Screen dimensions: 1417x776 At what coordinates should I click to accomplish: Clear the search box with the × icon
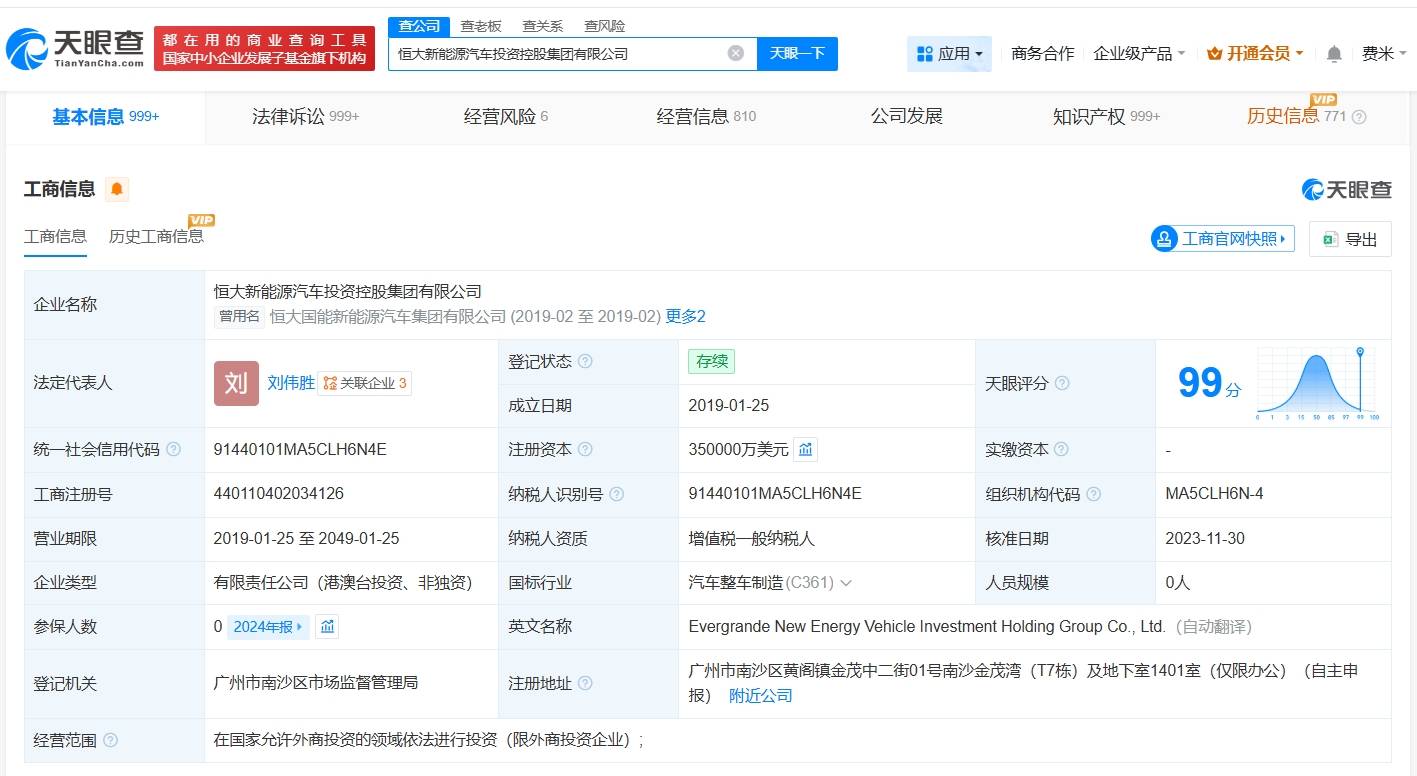click(735, 53)
